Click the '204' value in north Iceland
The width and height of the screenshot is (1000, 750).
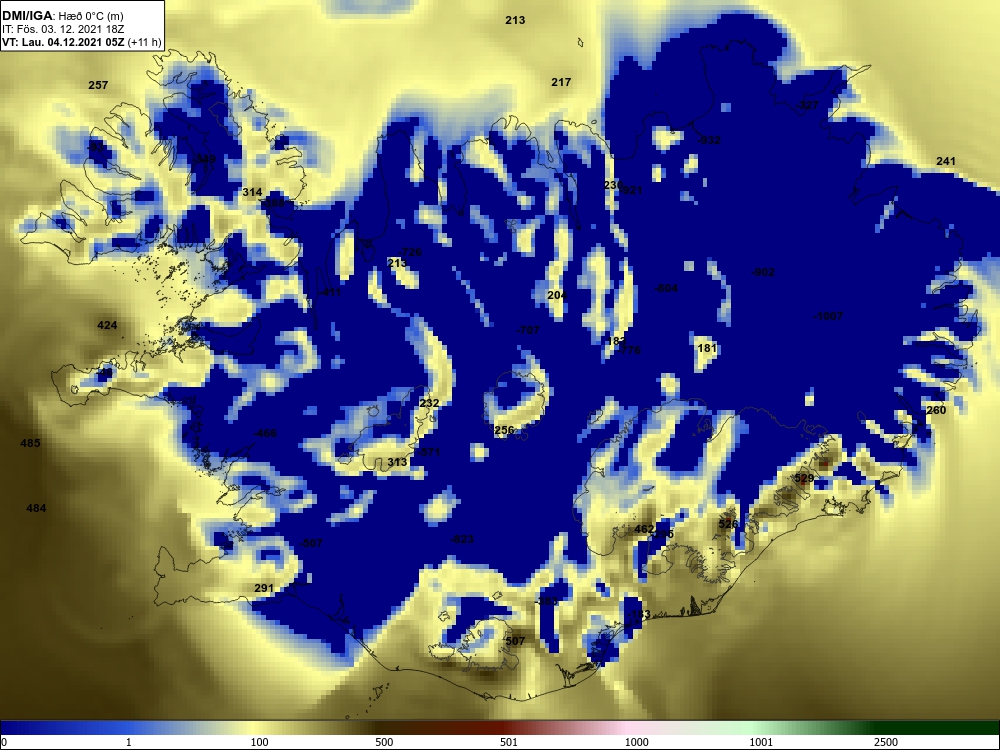tap(557, 295)
